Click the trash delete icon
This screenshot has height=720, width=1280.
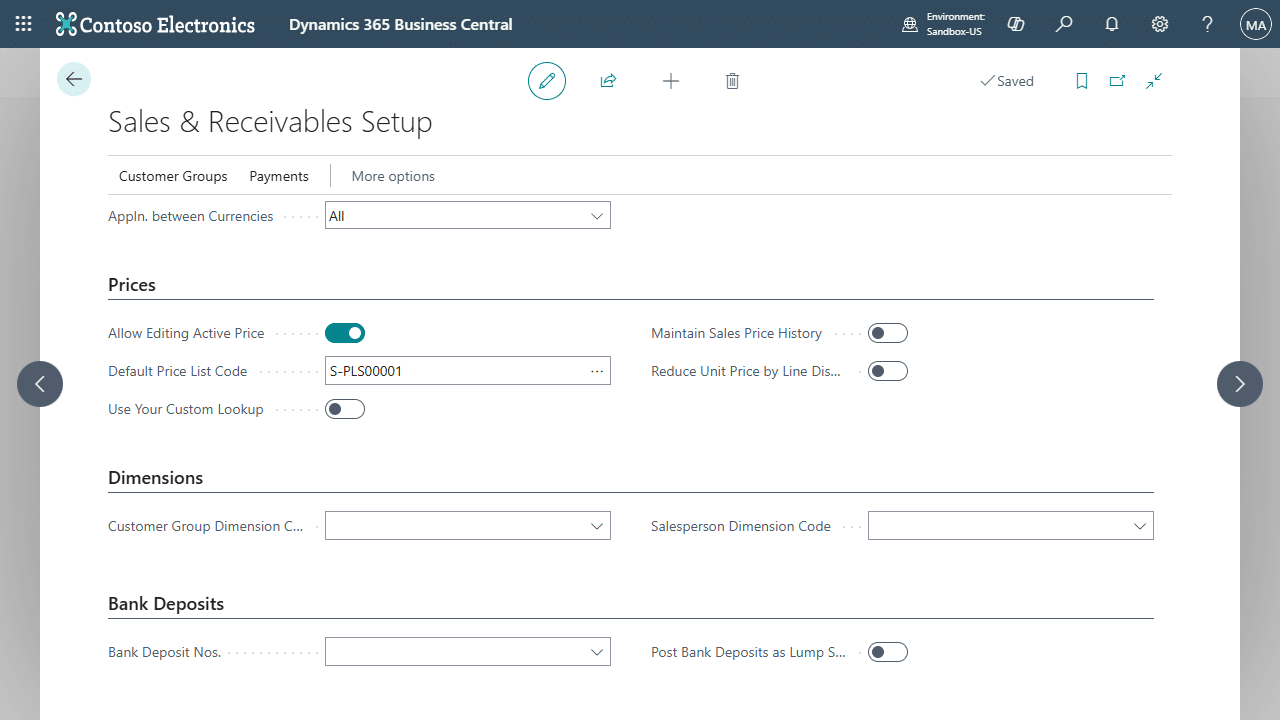pyautogui.click(x=732, y=81)
